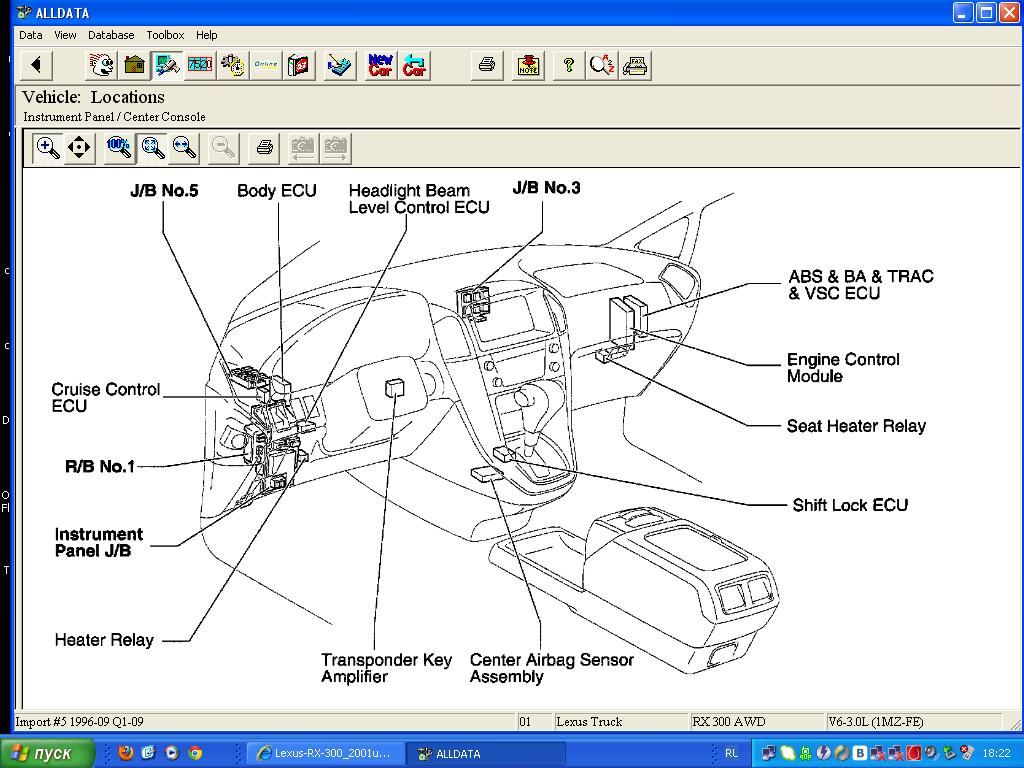Open the Toolbox menu
The width and height of the screenshot is (1024, 768).
pos(165,35)
